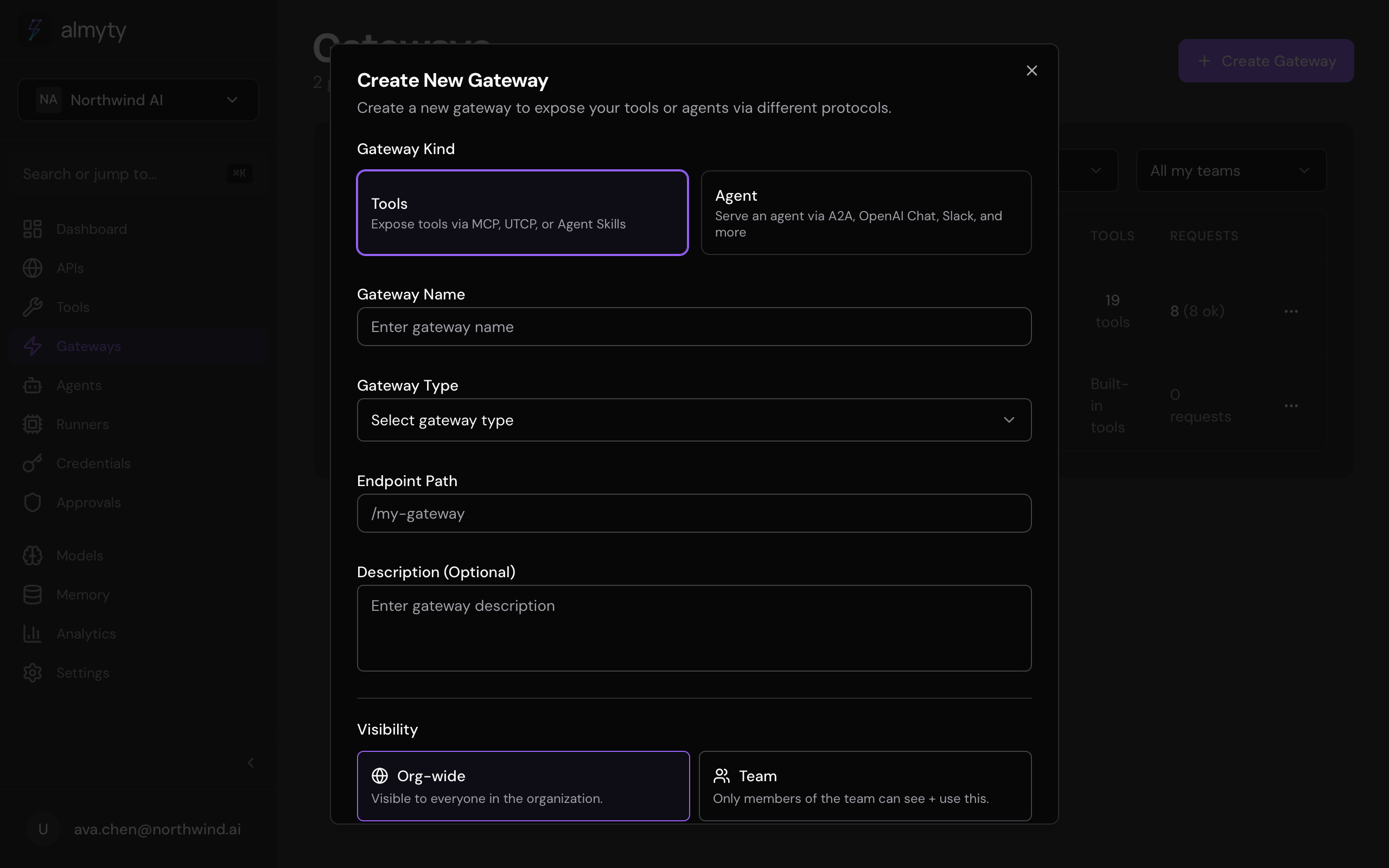Click the Built-in tools cell
This screenshot has width=1389, height=868.
1109,405
